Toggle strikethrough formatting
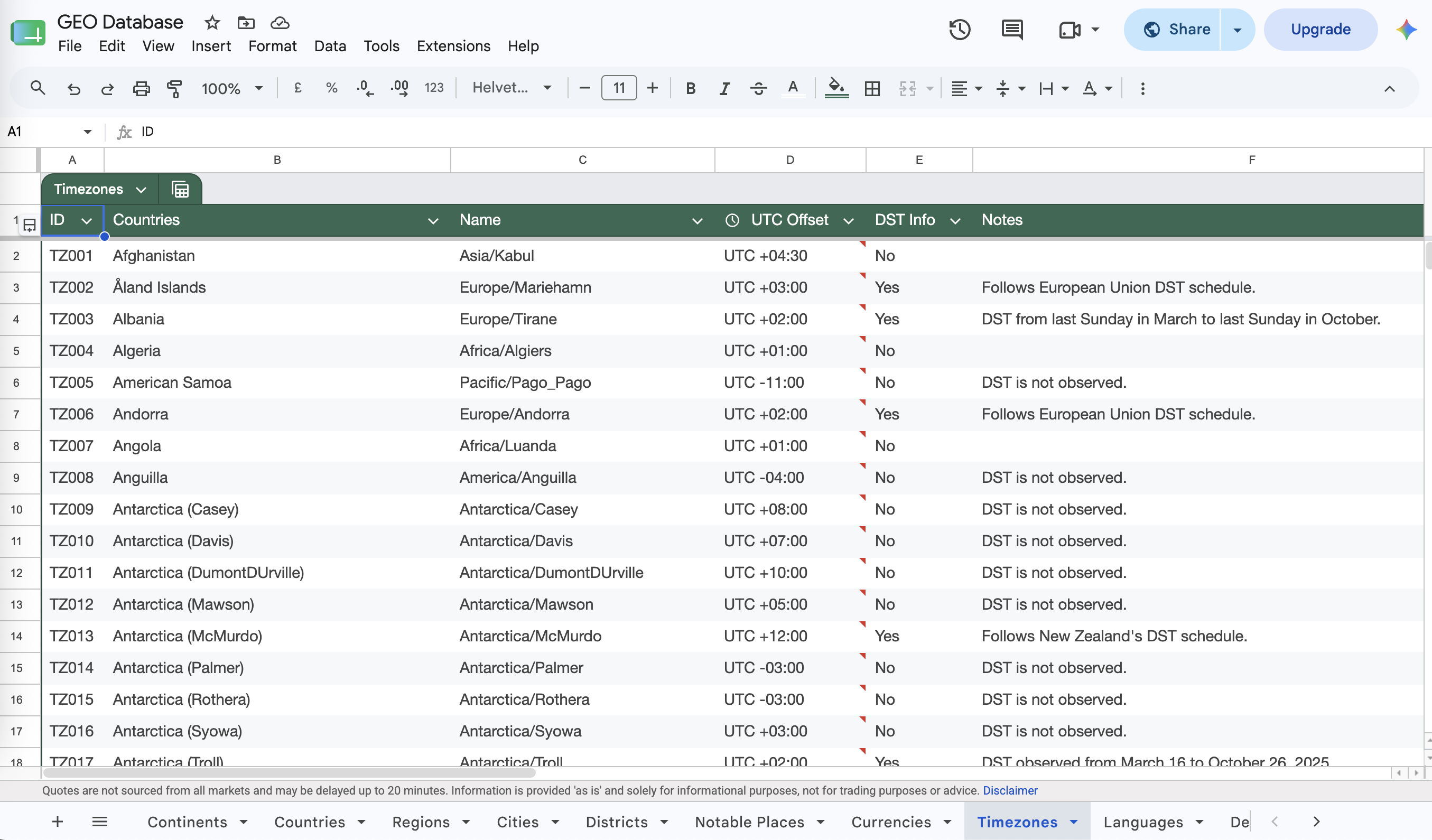This screenshot has width=1432, height=840. 758,89
